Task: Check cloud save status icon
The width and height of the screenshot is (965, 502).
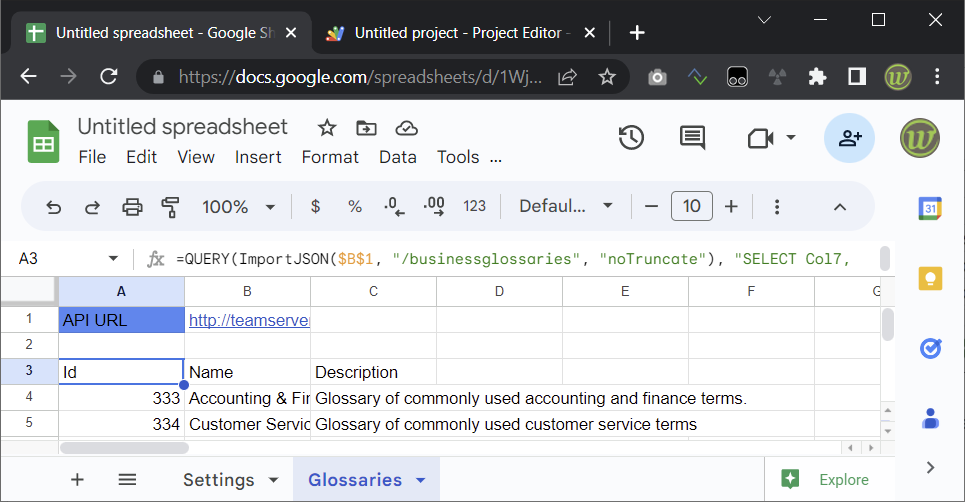Action: [406, 128]
